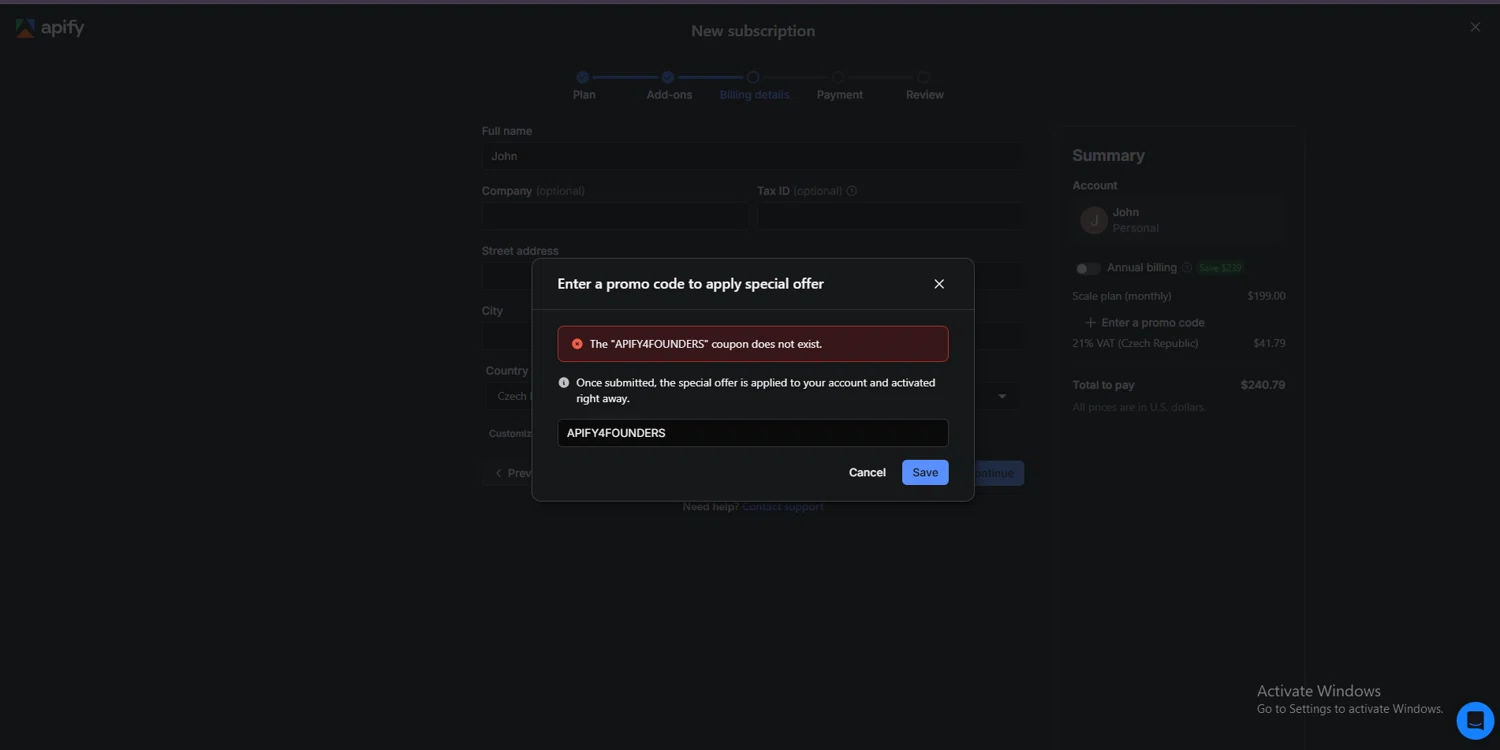
Task: Open the Contact support link
Action: coord(783,507)
